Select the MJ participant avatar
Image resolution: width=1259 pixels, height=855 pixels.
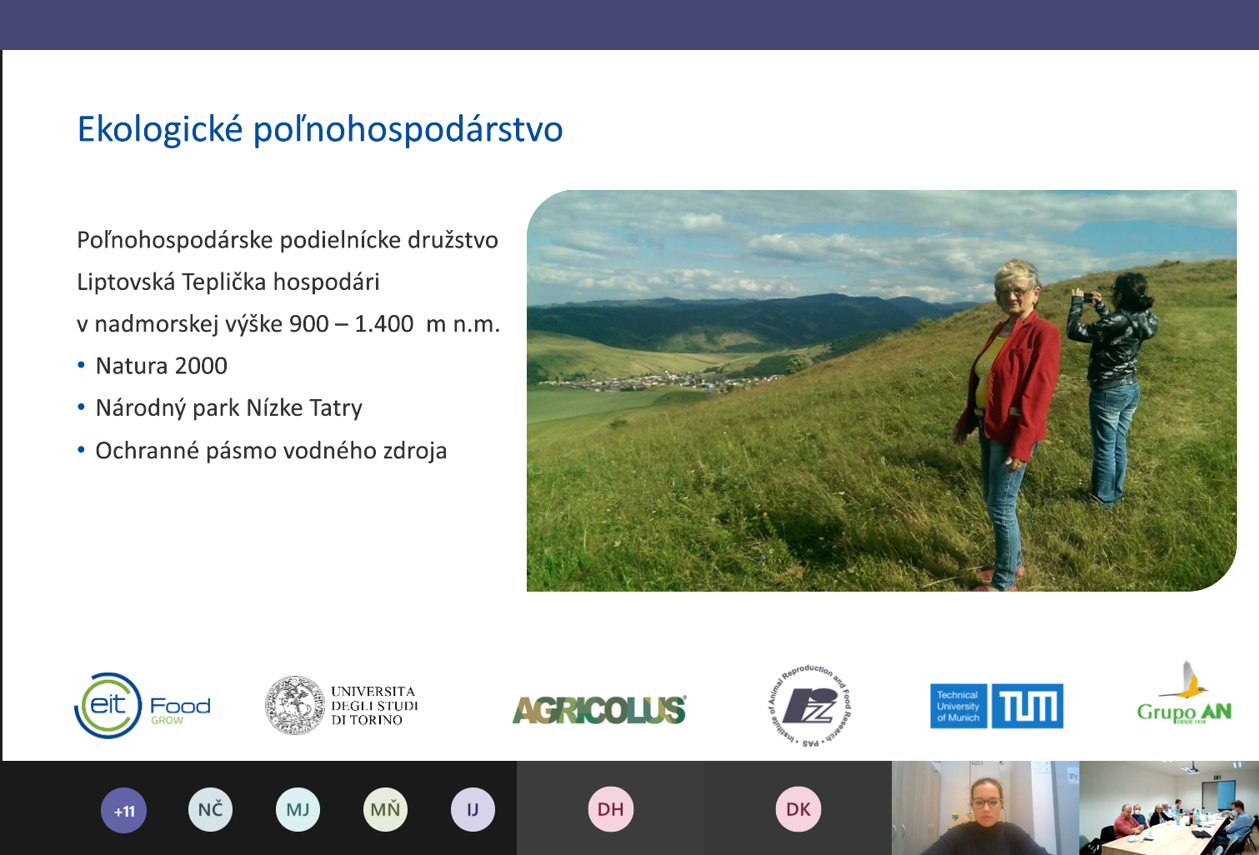298,810
